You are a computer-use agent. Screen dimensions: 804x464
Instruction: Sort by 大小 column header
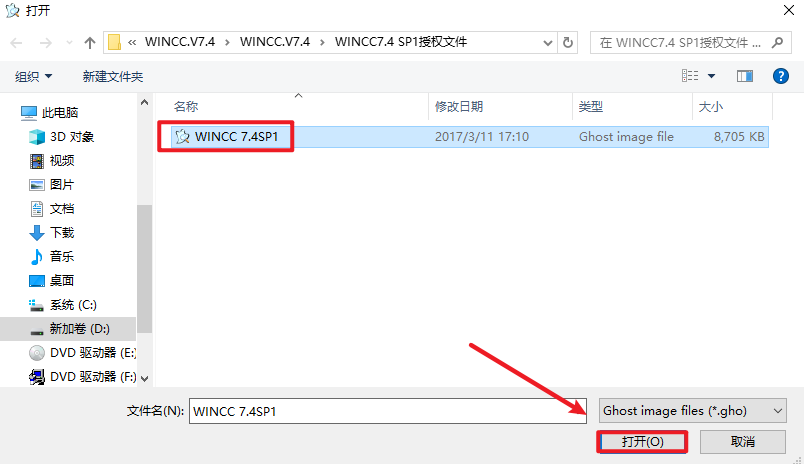pos(710,106)
